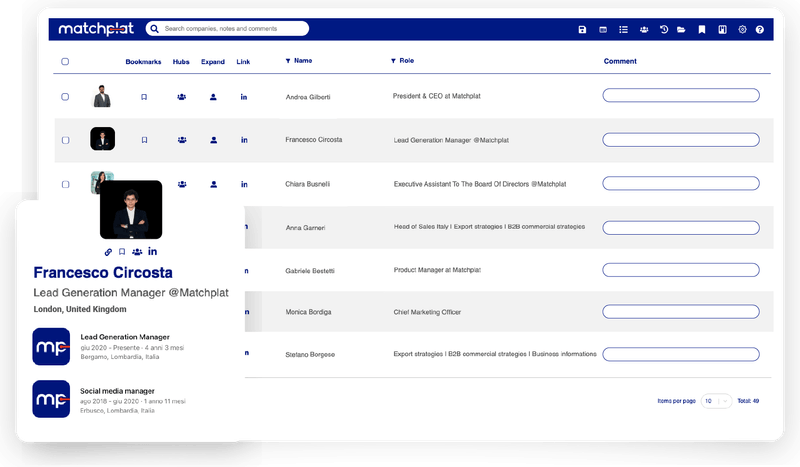Click the Total 49 text
Screen dimensions: 800x467
748,401
